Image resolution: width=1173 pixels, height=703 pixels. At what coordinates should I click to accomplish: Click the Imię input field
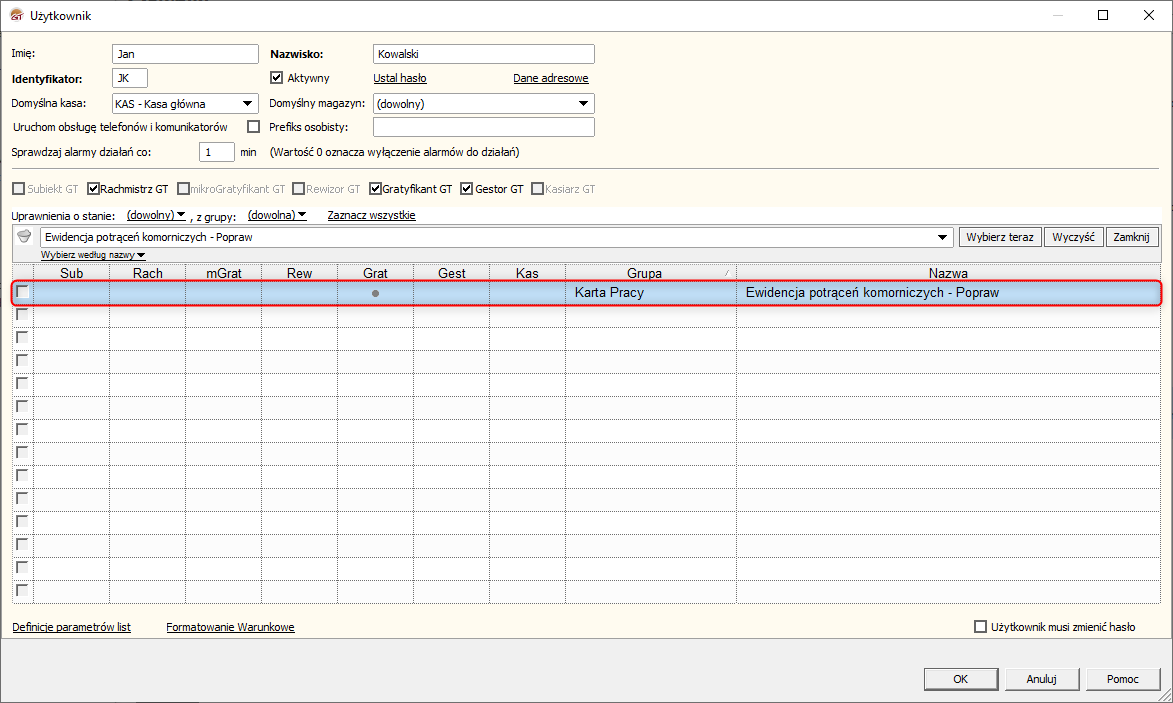[186, 54]
